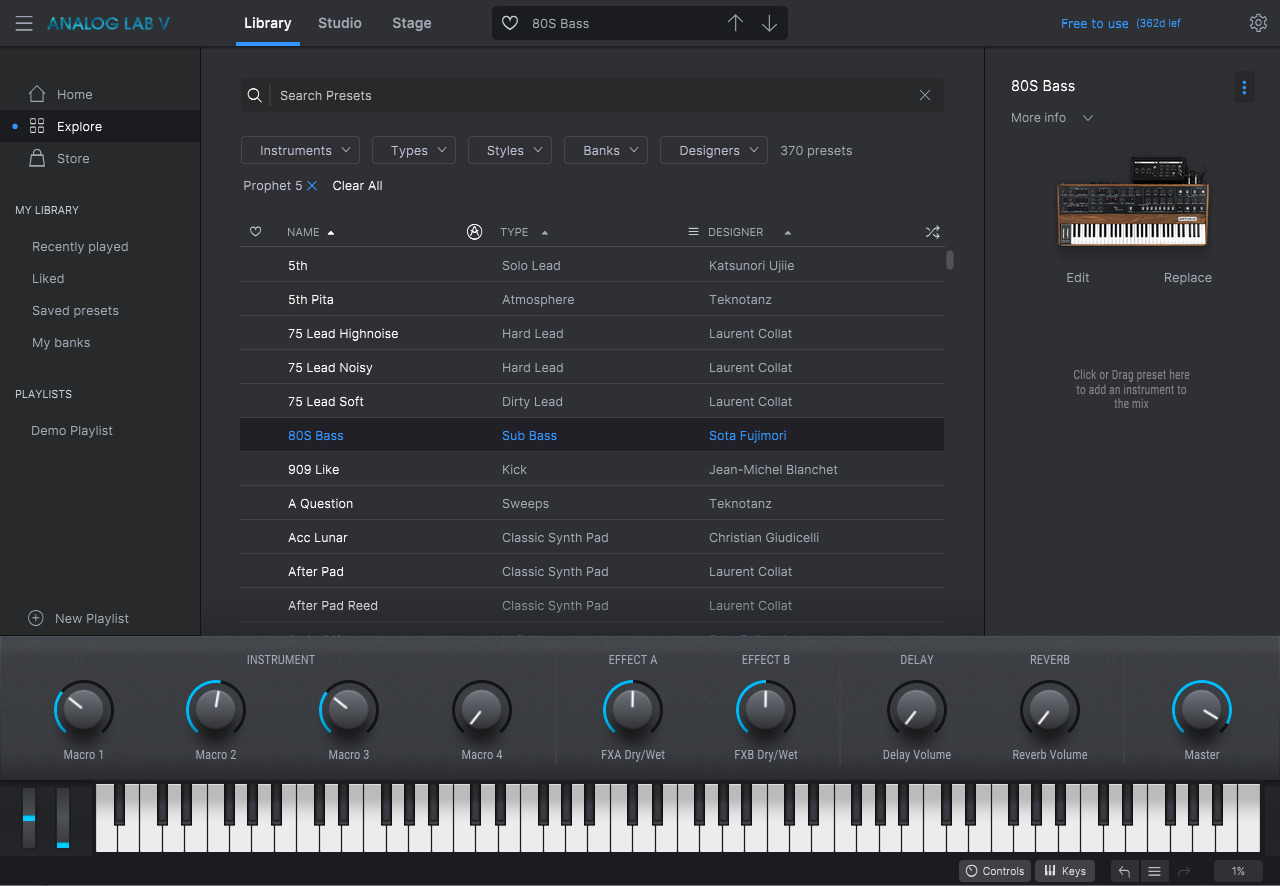This screenshot has height=886, width=1280.
Task: Select the 75 Lead Highnoise preset
Action: coord(592,334)
